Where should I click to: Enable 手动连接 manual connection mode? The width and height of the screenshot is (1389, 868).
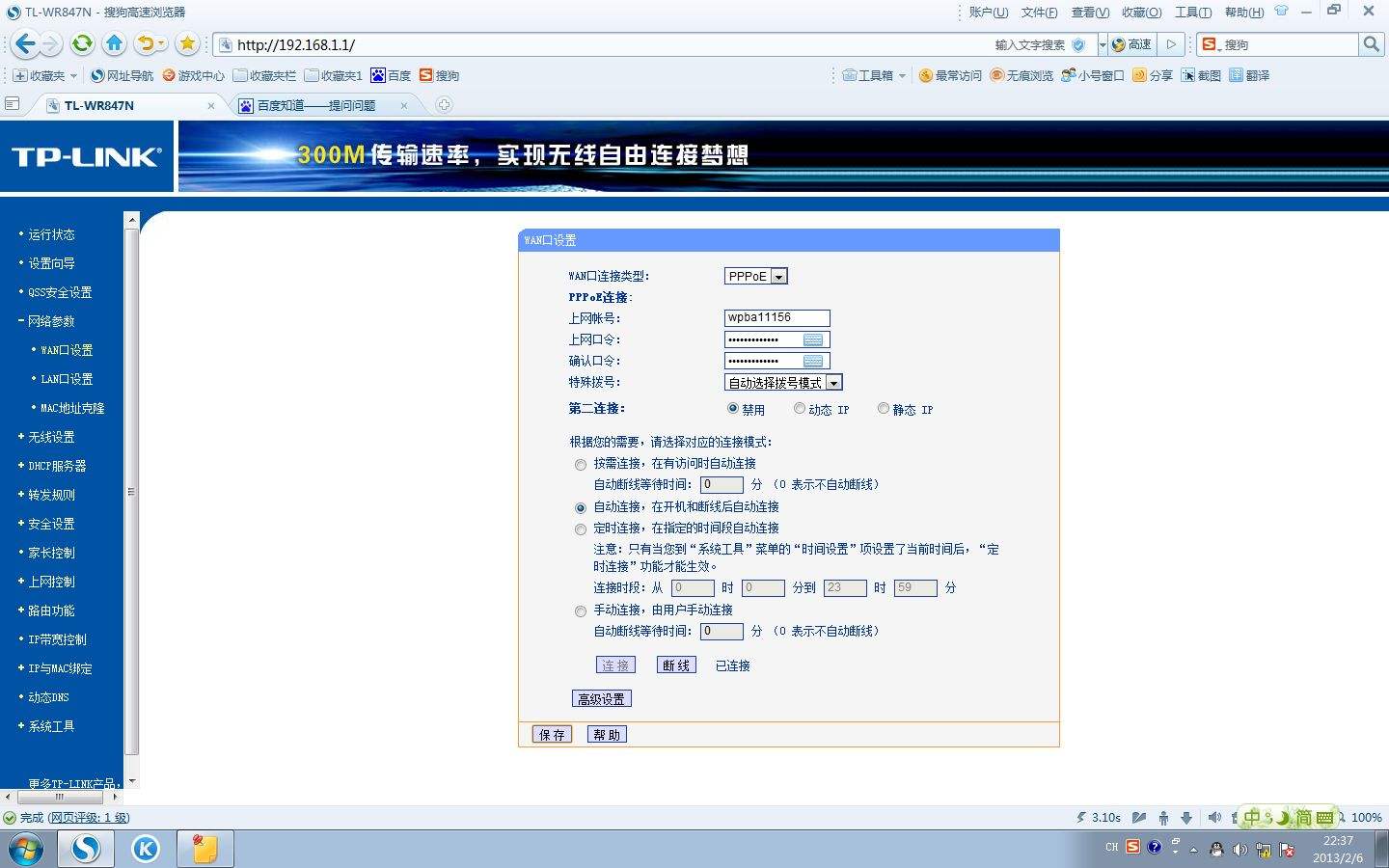tap(580, 610)
